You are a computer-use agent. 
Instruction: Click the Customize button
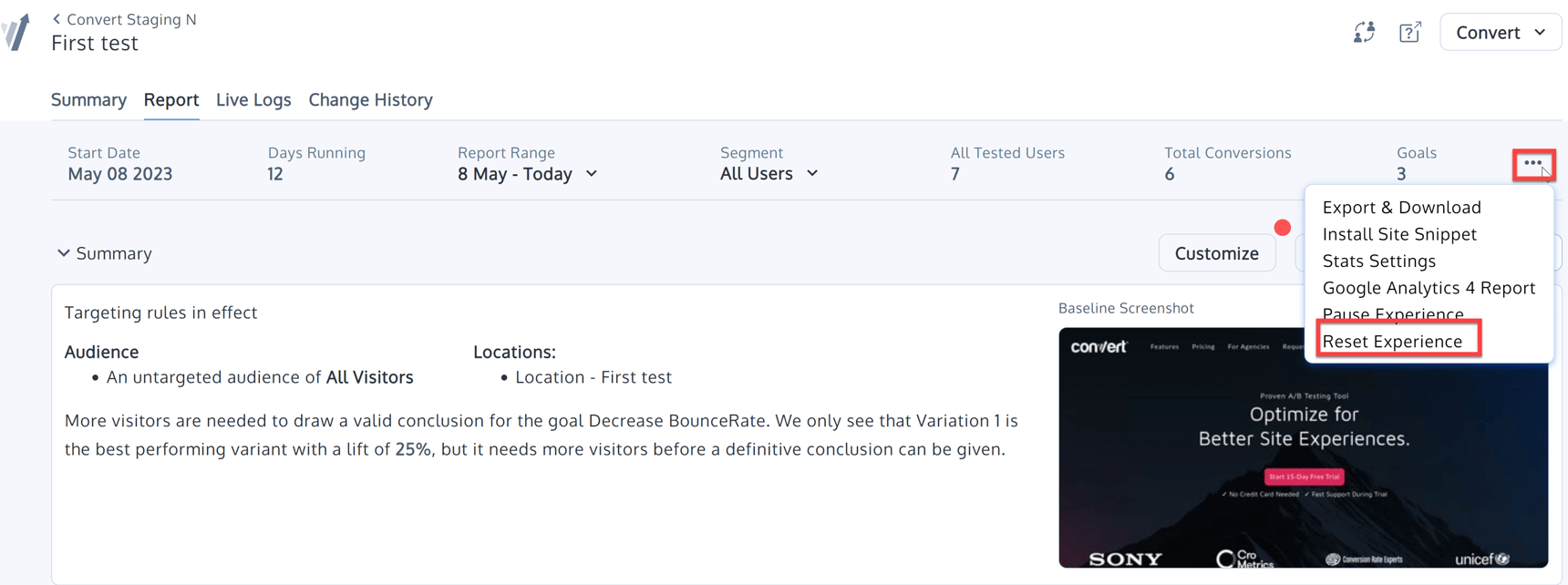click(1216, 253)
